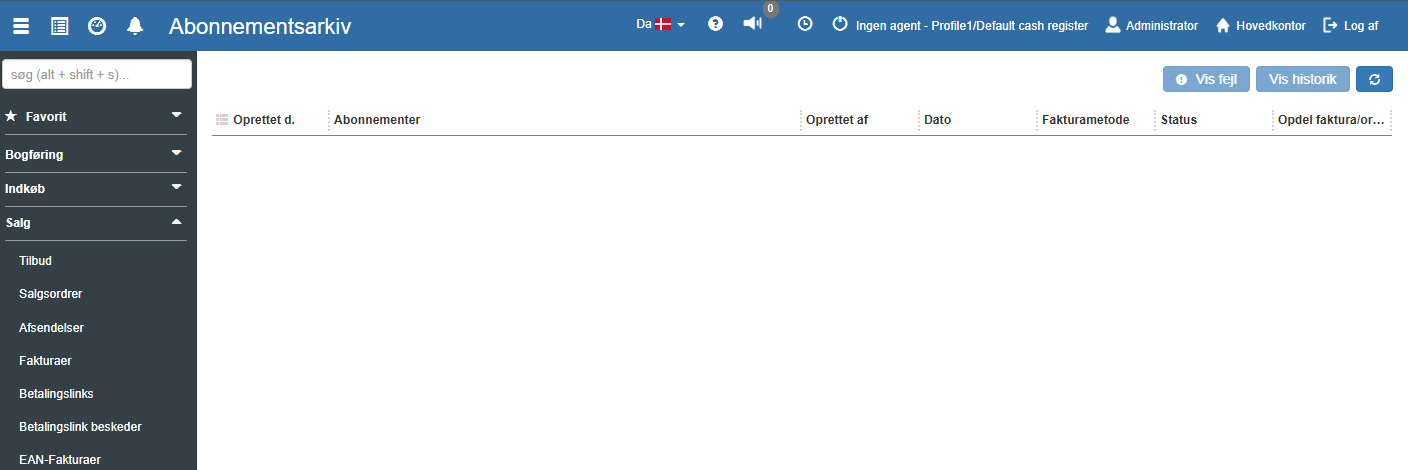
Task: Click the refresh button in the toolbar
Action: [x=1374, y=79]
